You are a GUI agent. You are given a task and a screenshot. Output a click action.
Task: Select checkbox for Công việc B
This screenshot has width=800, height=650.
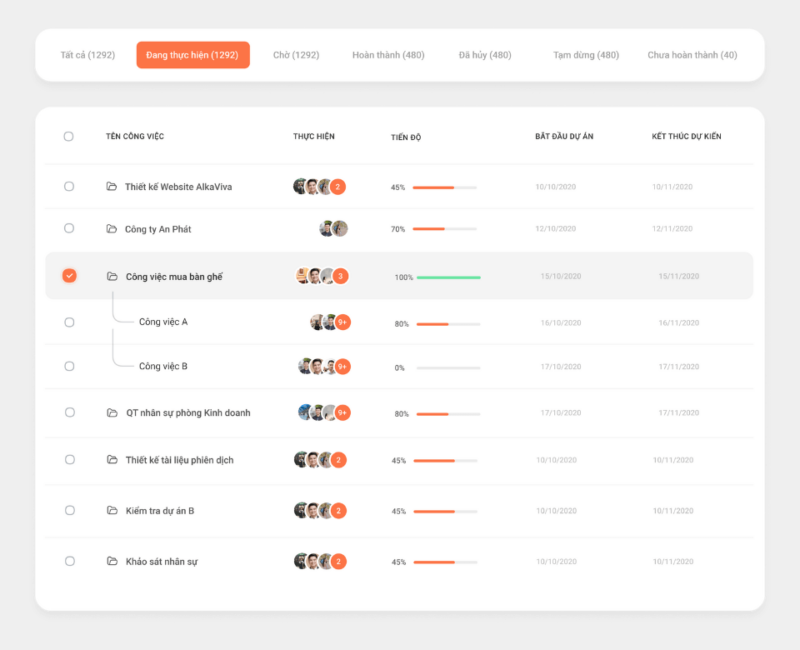(69, 366)
